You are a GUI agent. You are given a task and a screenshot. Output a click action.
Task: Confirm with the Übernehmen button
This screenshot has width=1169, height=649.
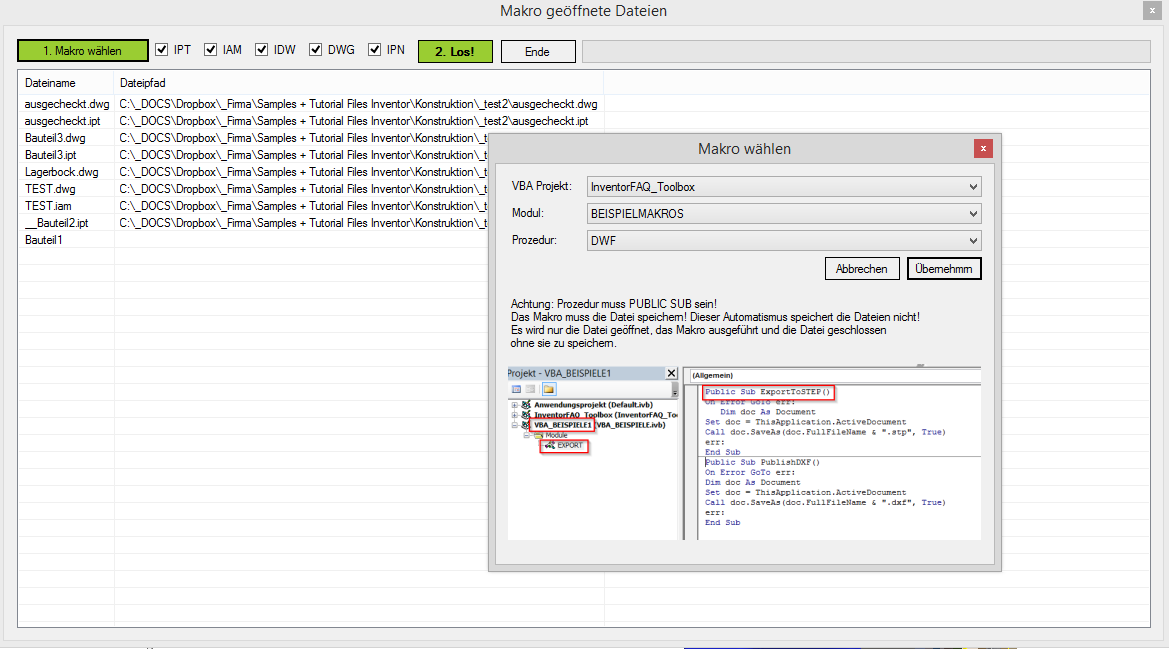pos(944,269)
